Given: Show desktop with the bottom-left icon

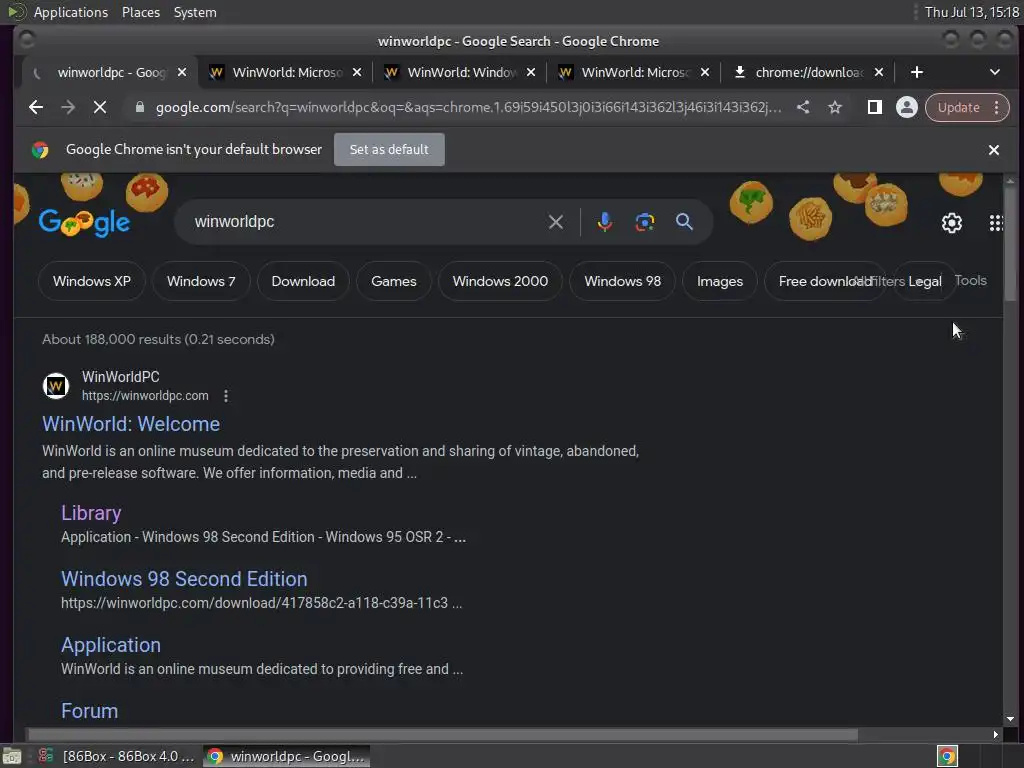Looking at the screenshot, I should pyautogui.click(x=12, y=756).
